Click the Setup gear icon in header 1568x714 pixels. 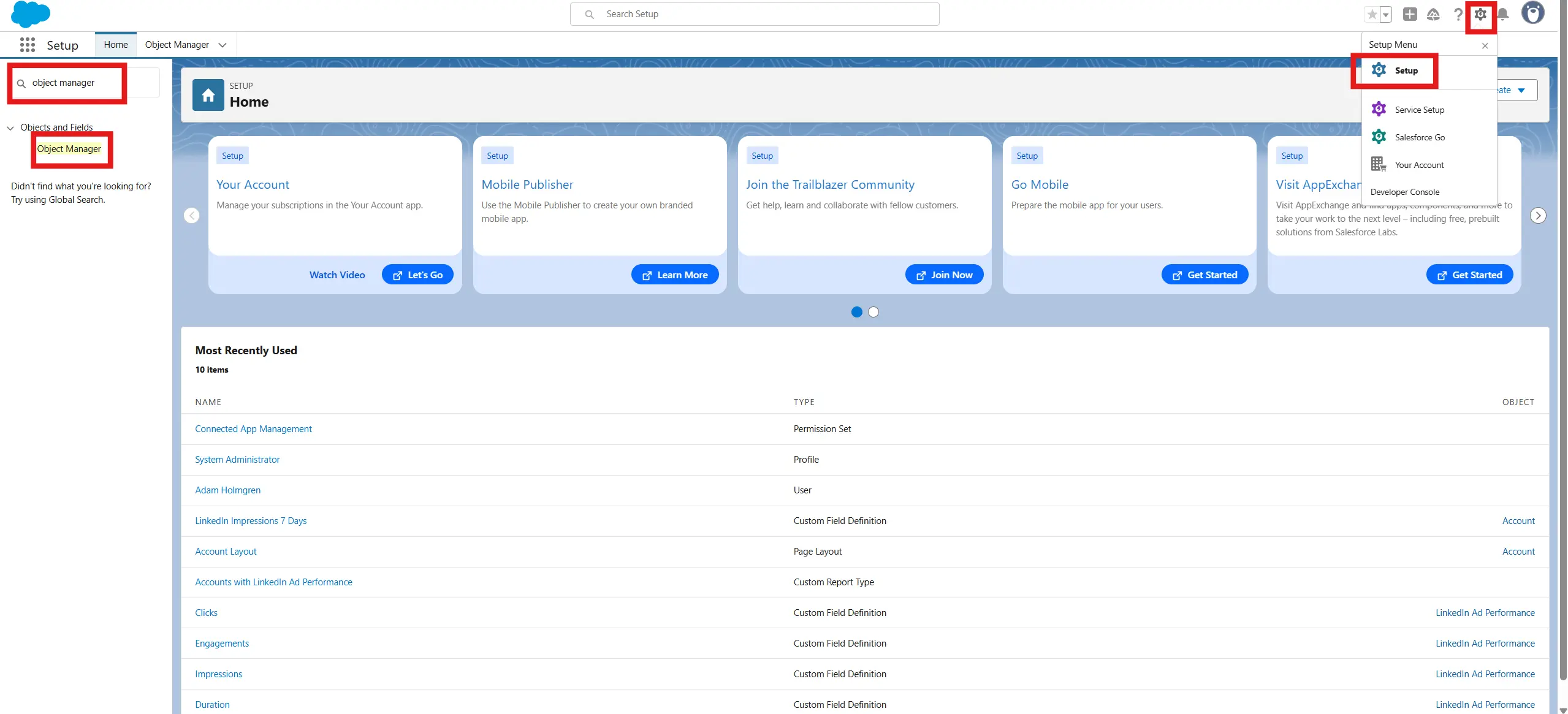click(1480, 14)
